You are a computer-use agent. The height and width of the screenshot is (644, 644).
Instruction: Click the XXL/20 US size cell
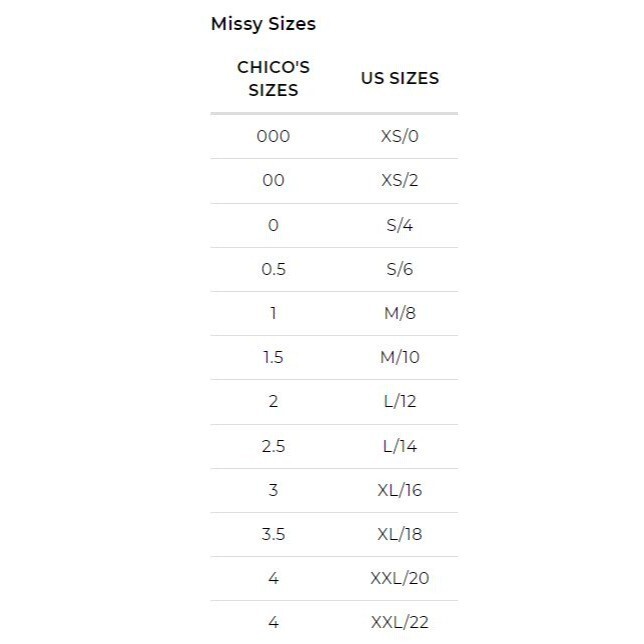(x=400, y=578)
